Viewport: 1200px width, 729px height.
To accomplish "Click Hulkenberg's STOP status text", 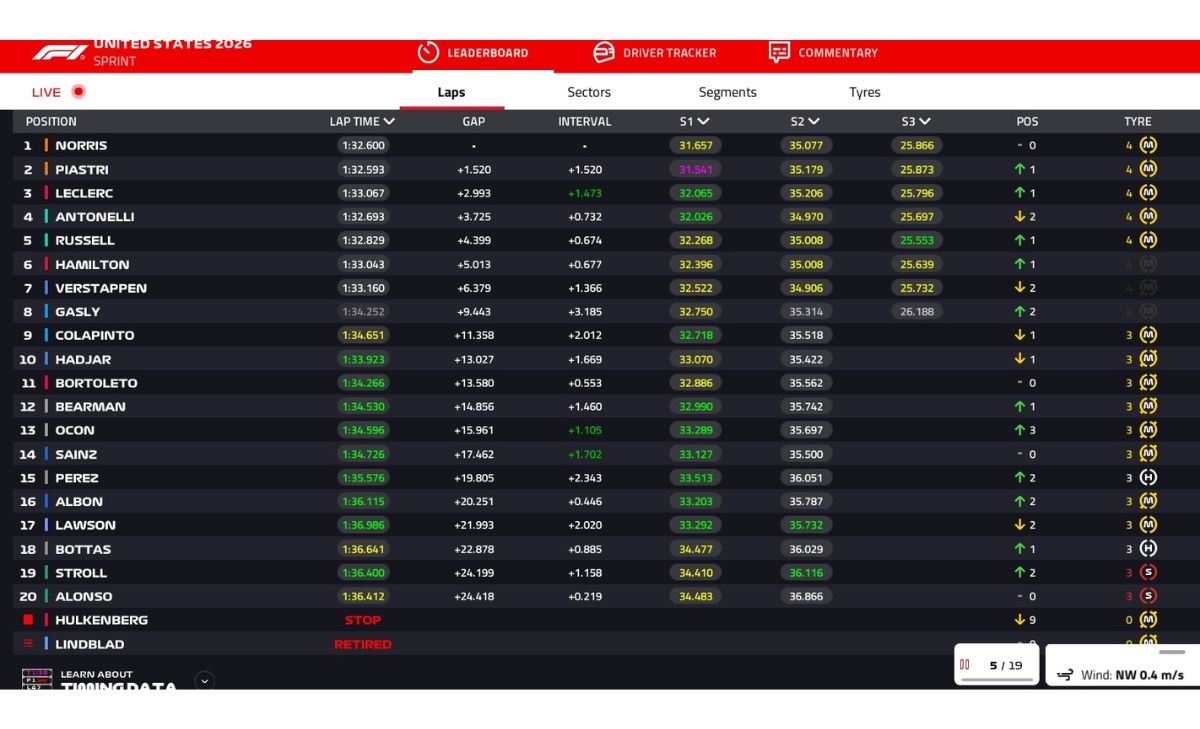I will [363, 620].
